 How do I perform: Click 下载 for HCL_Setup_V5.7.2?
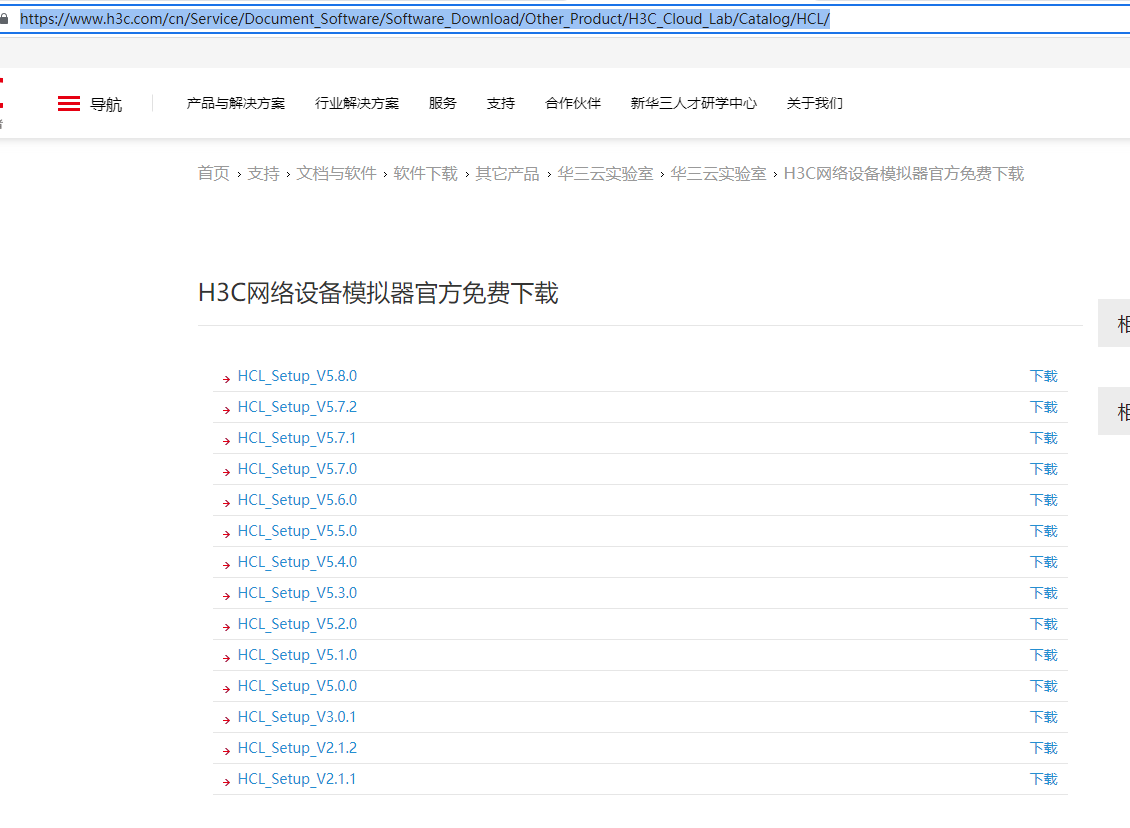(x=1044, y=407)
